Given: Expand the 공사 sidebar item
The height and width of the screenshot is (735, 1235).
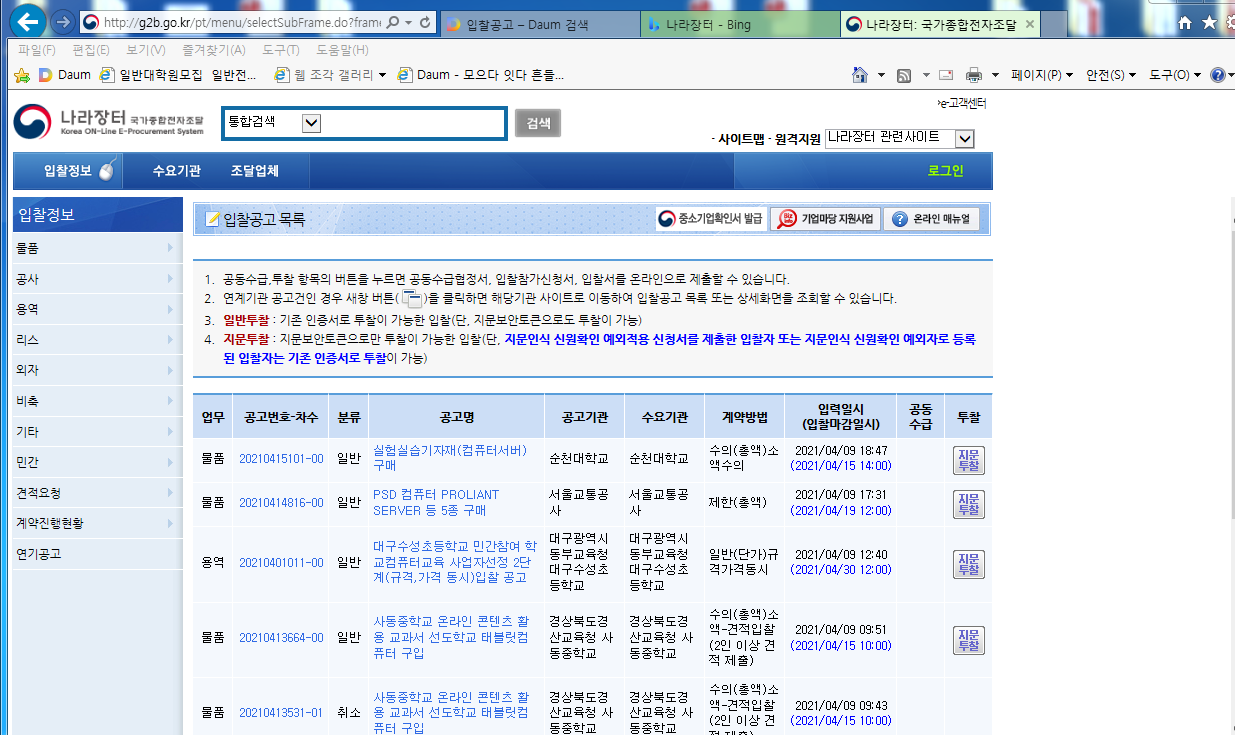Looking at the screenshot, I should click(96, 279).
